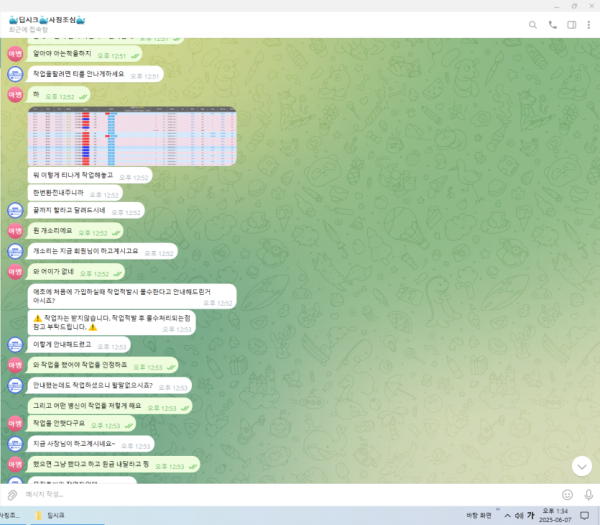Click blue avatar beside '끝까지 할라고 달려드시네'
Image resolution: width=600 pixels, height=525 pixels.
[15, 210]
